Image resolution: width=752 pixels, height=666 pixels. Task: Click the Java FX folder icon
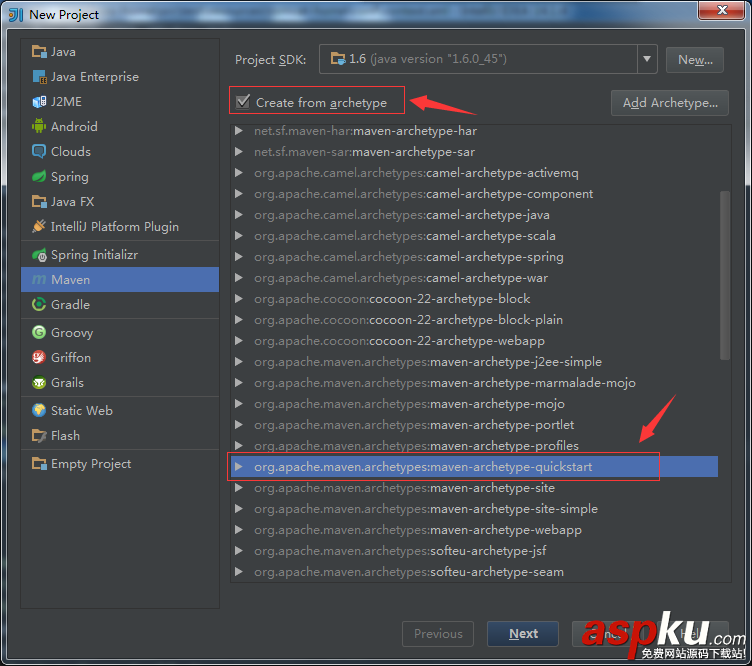(x=39, y=201)
